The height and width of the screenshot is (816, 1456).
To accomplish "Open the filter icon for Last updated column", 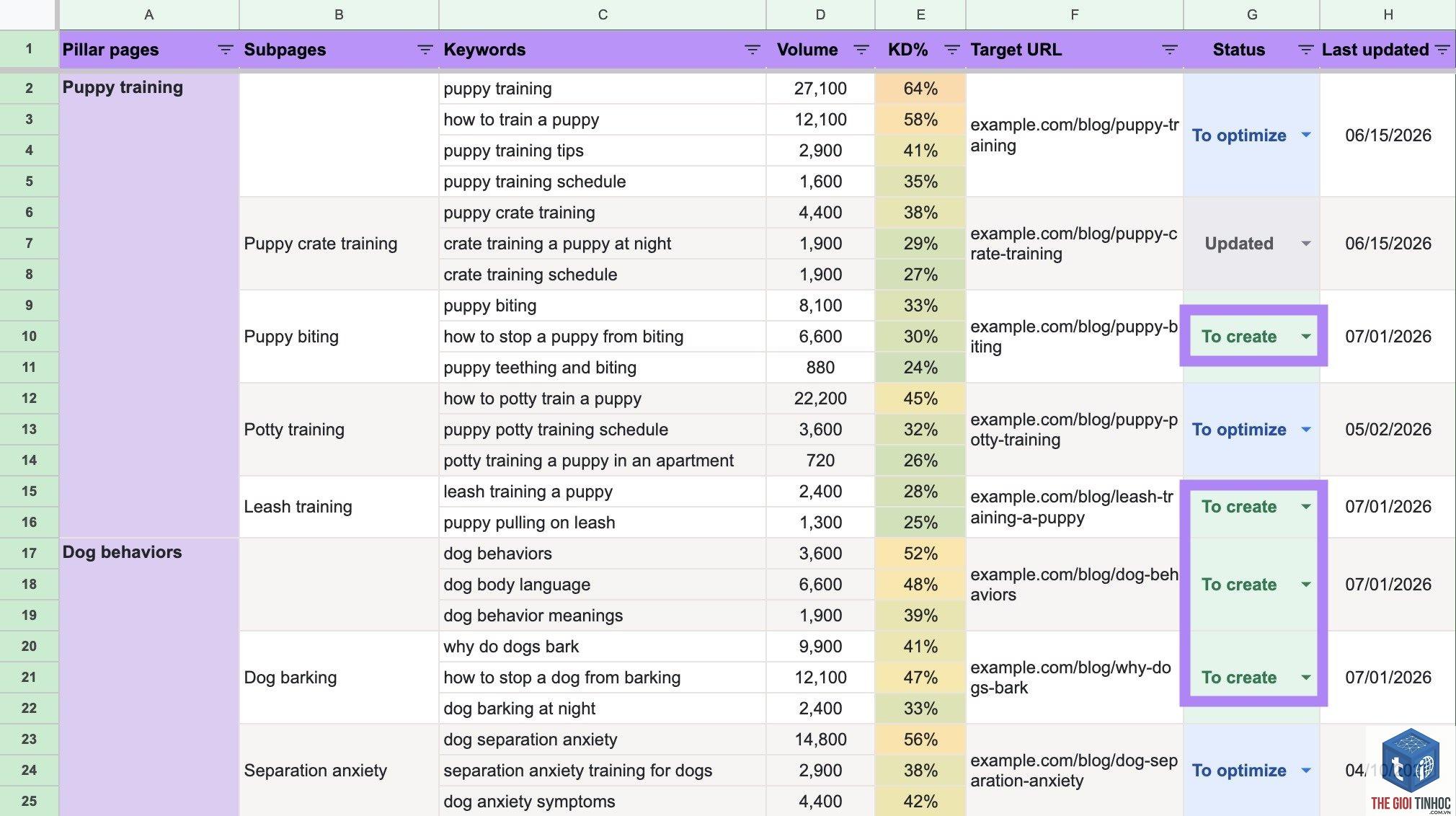I will point(1442,50).
